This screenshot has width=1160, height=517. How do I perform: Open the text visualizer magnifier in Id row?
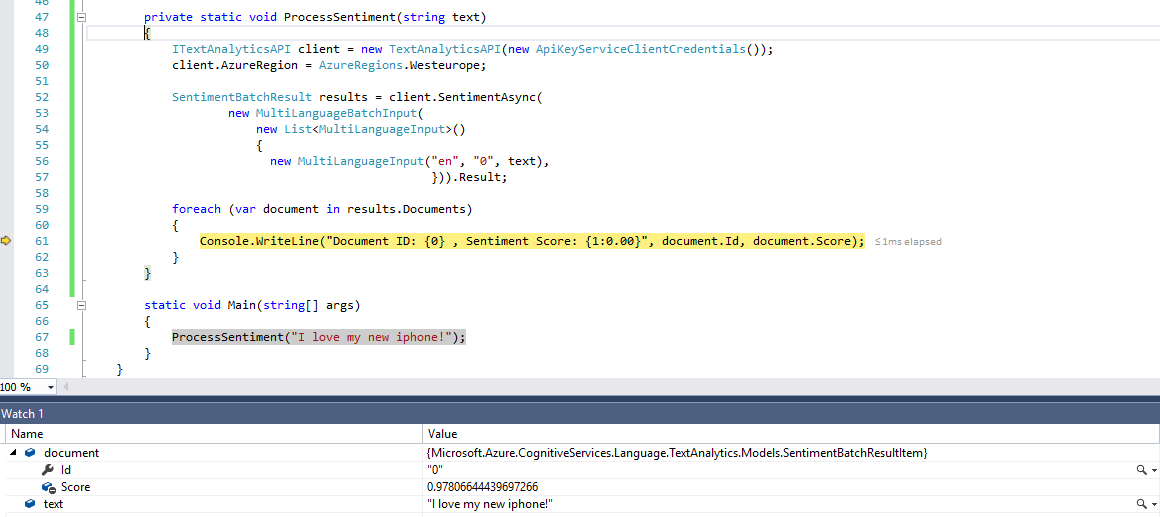(1142, 470)
